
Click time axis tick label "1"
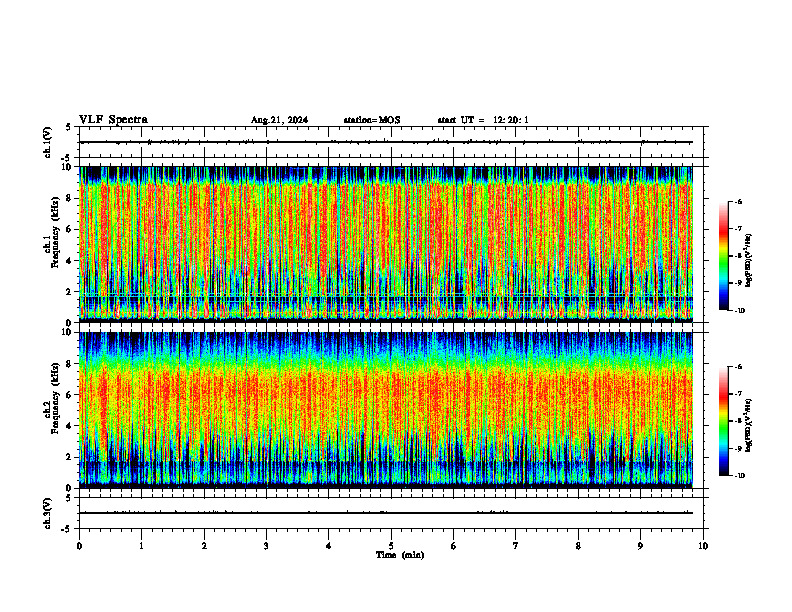point(141,546)
